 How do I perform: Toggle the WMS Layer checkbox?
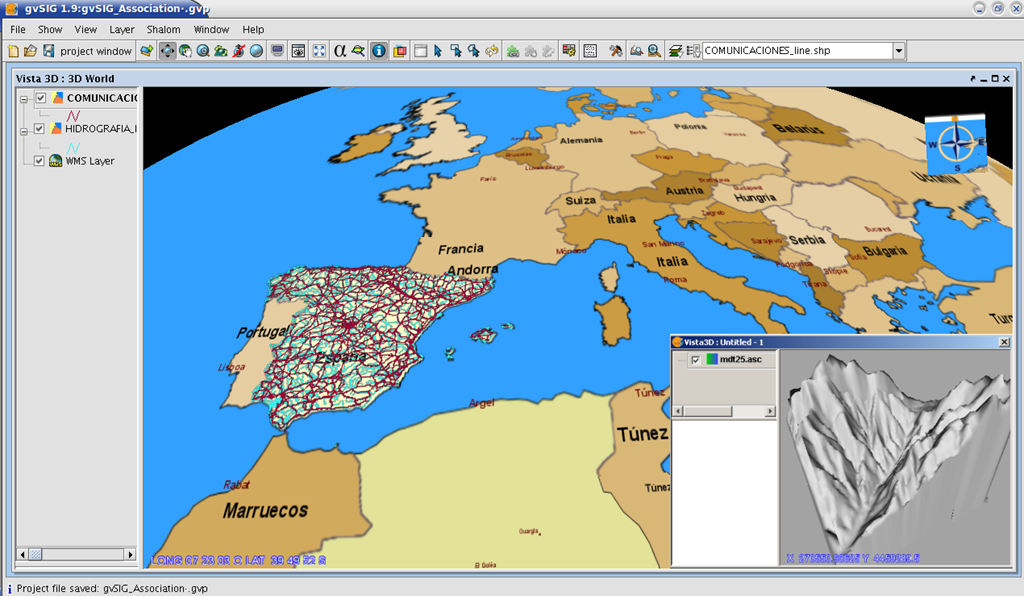39,161
